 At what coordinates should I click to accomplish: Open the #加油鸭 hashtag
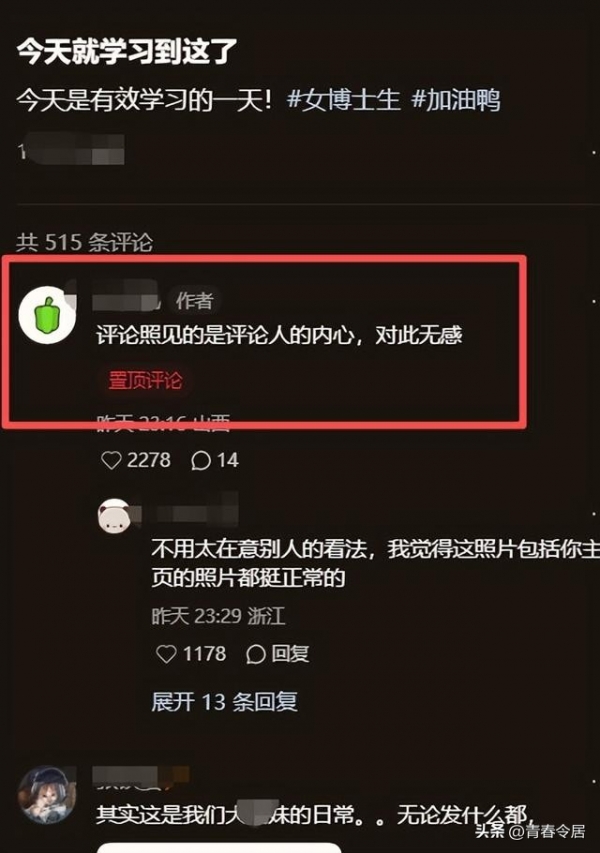coord(456,100)
